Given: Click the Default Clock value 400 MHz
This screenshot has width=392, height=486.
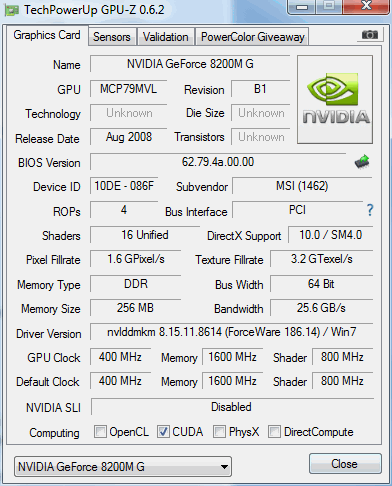Looking at the screenshot, I should pyautogui.click(x=120, y=381).
